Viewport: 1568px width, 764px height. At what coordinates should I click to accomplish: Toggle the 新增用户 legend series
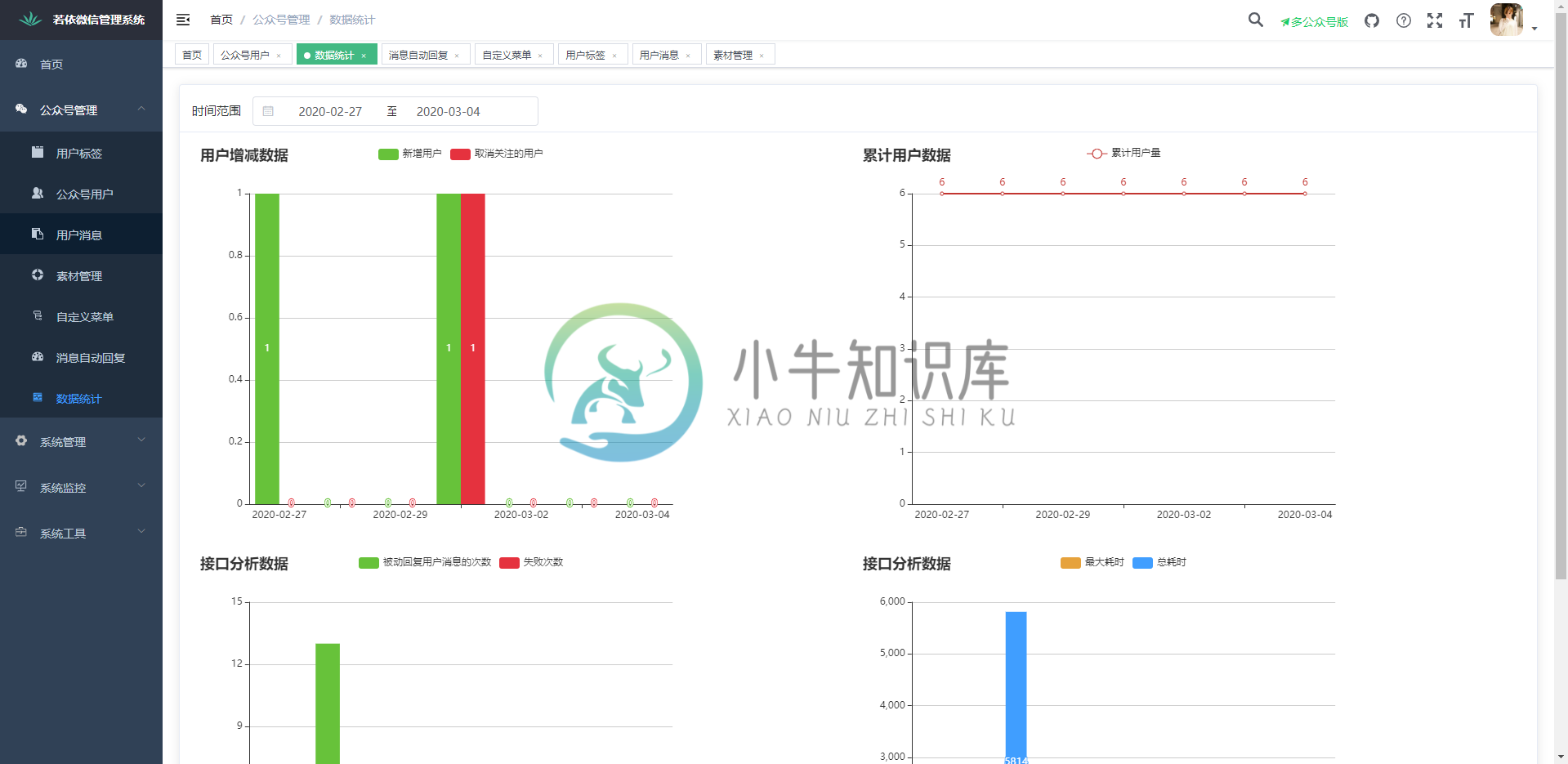[409, 154]
